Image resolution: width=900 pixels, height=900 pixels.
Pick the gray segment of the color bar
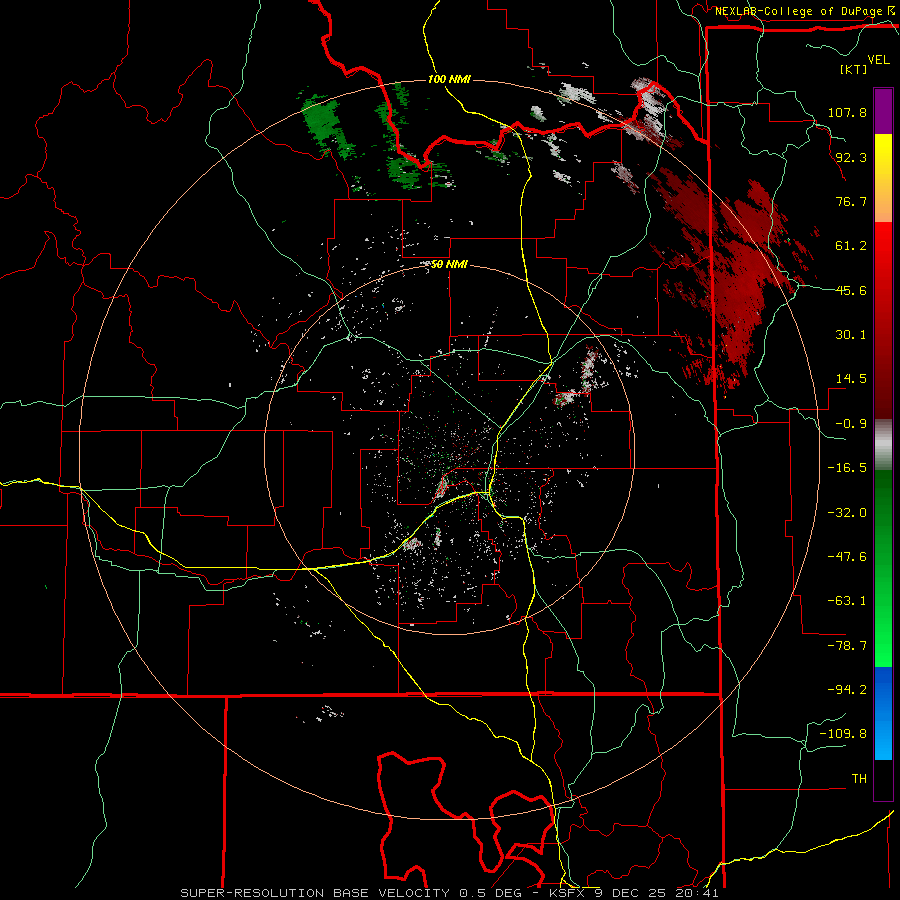point(883,444)
